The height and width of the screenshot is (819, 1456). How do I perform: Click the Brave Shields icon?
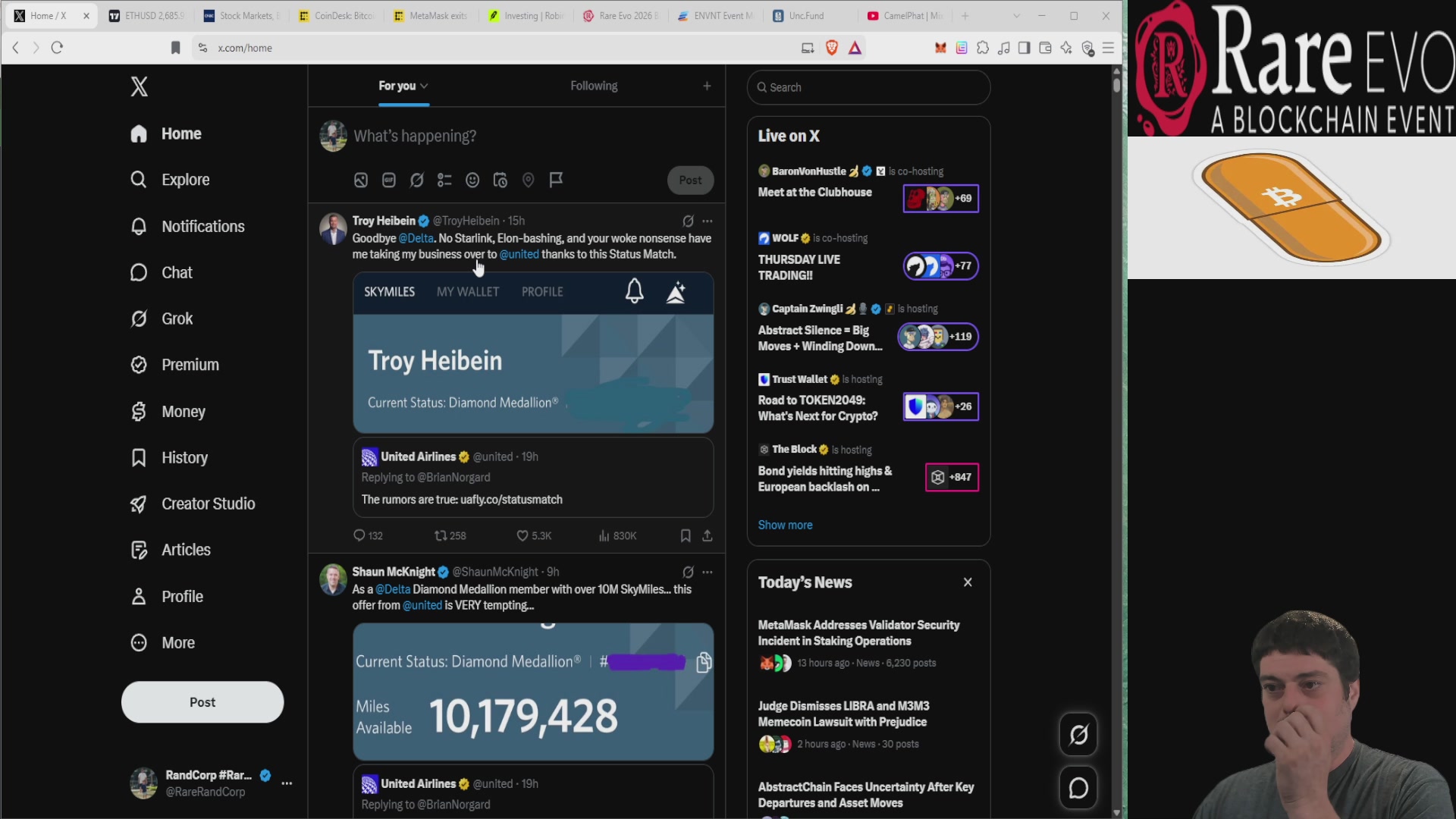832,48
